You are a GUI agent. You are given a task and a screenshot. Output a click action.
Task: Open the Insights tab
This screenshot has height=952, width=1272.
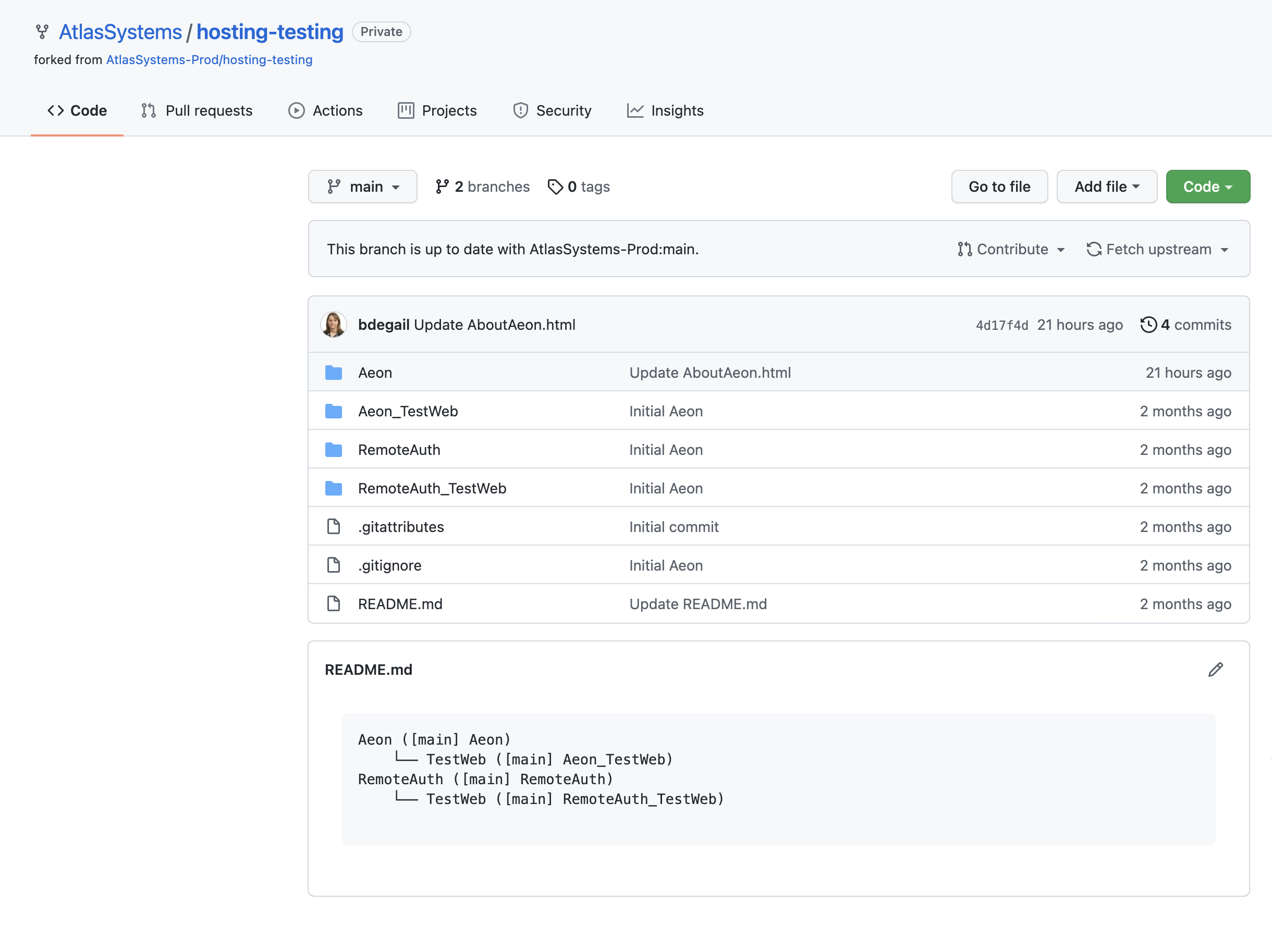[665, 110]
